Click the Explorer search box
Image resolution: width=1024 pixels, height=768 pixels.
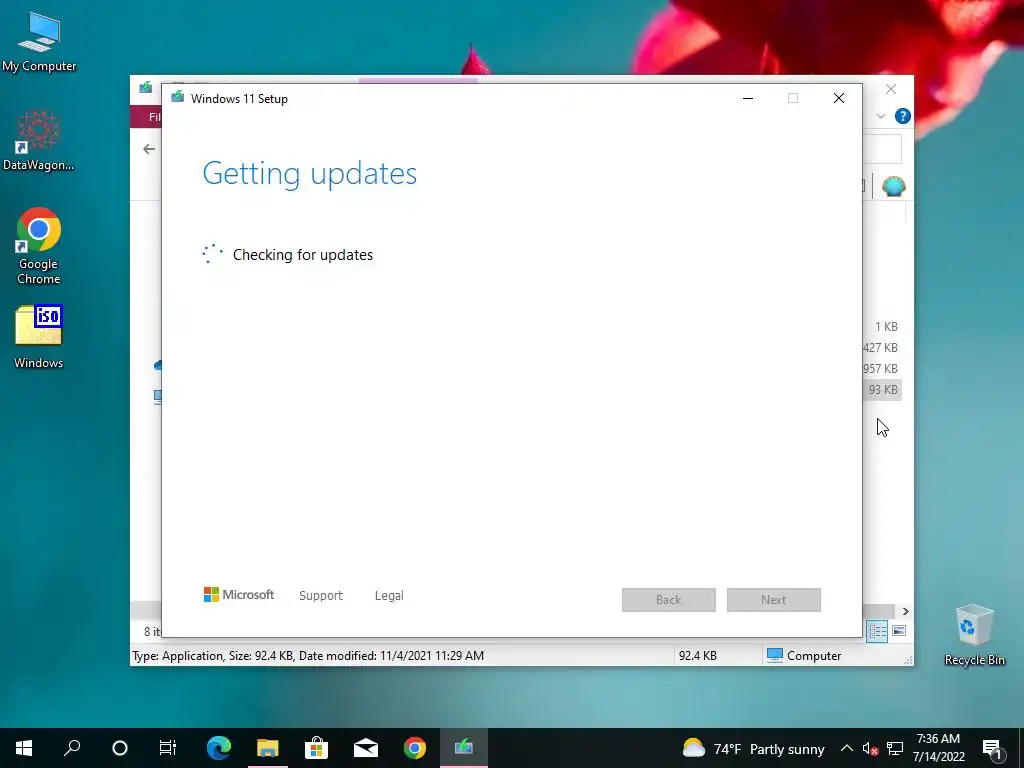[x=882, y=149]
